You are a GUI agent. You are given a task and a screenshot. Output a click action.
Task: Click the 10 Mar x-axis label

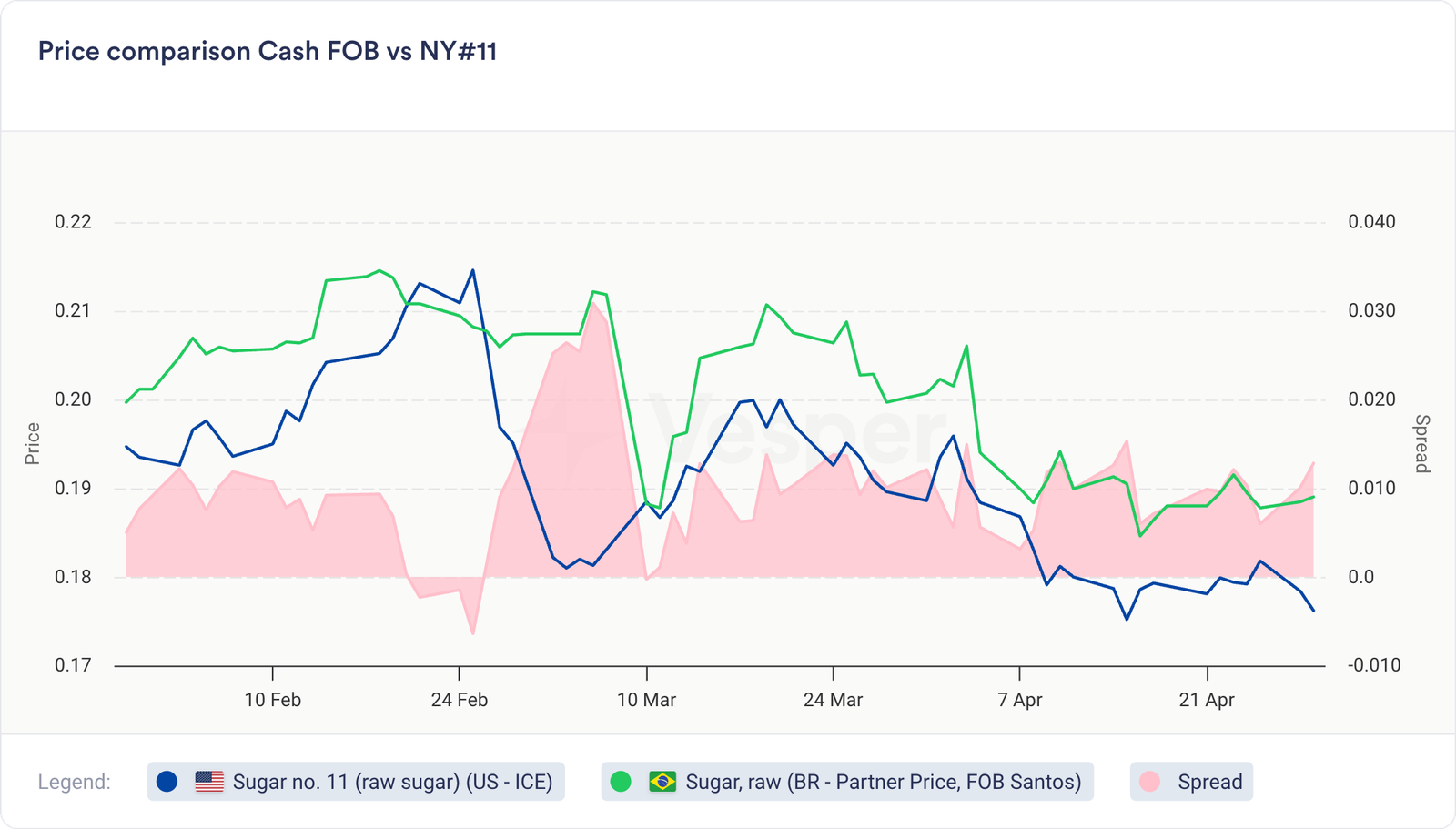click(646, 700)
